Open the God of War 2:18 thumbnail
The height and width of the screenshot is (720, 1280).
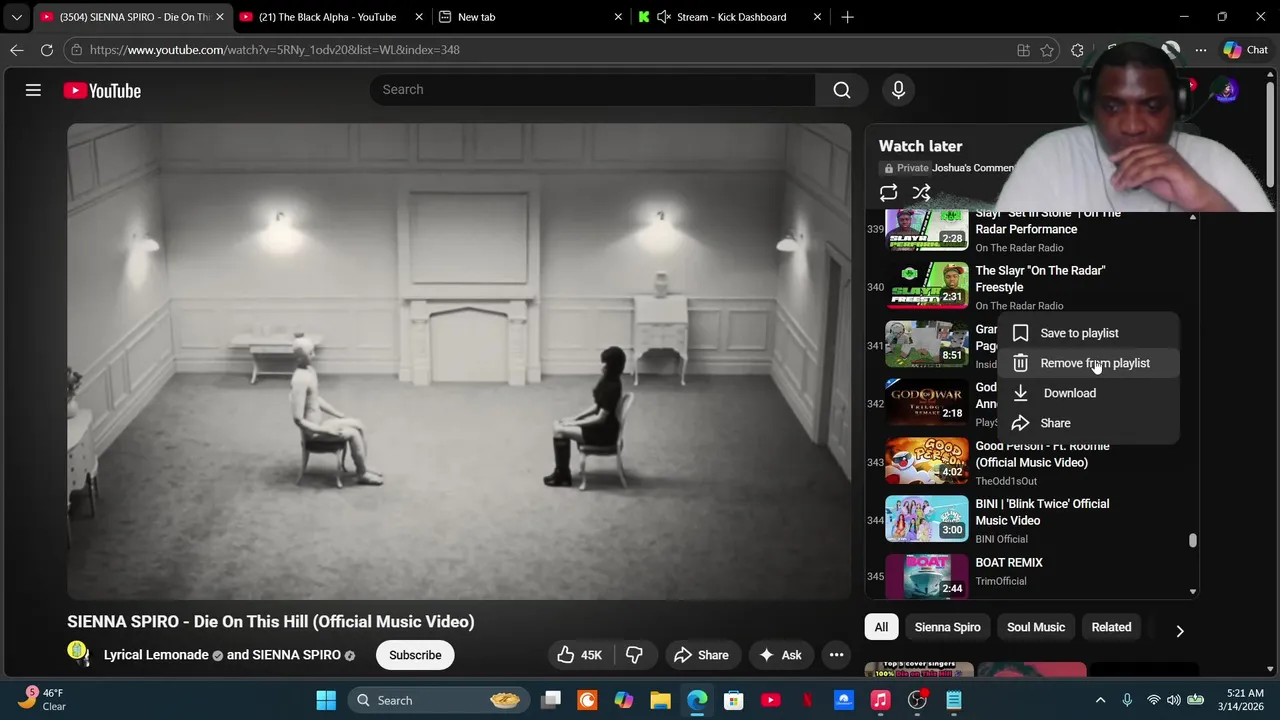coord(927,403)
